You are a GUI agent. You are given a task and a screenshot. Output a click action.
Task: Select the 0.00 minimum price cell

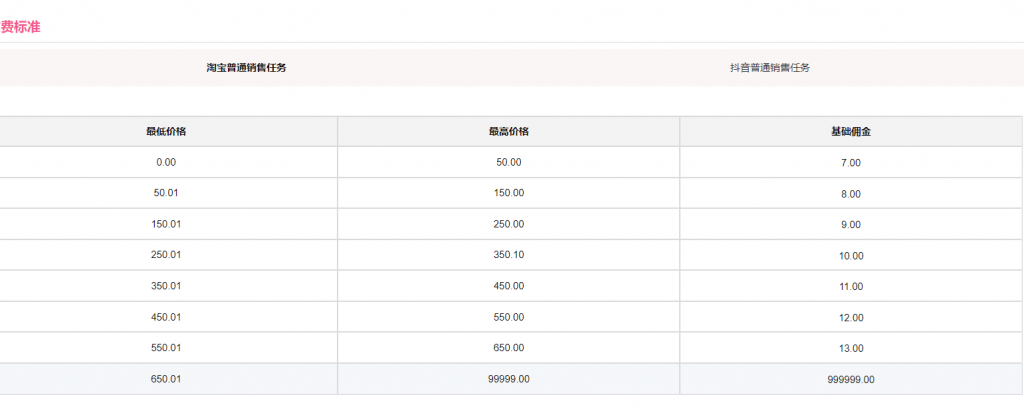166,162
